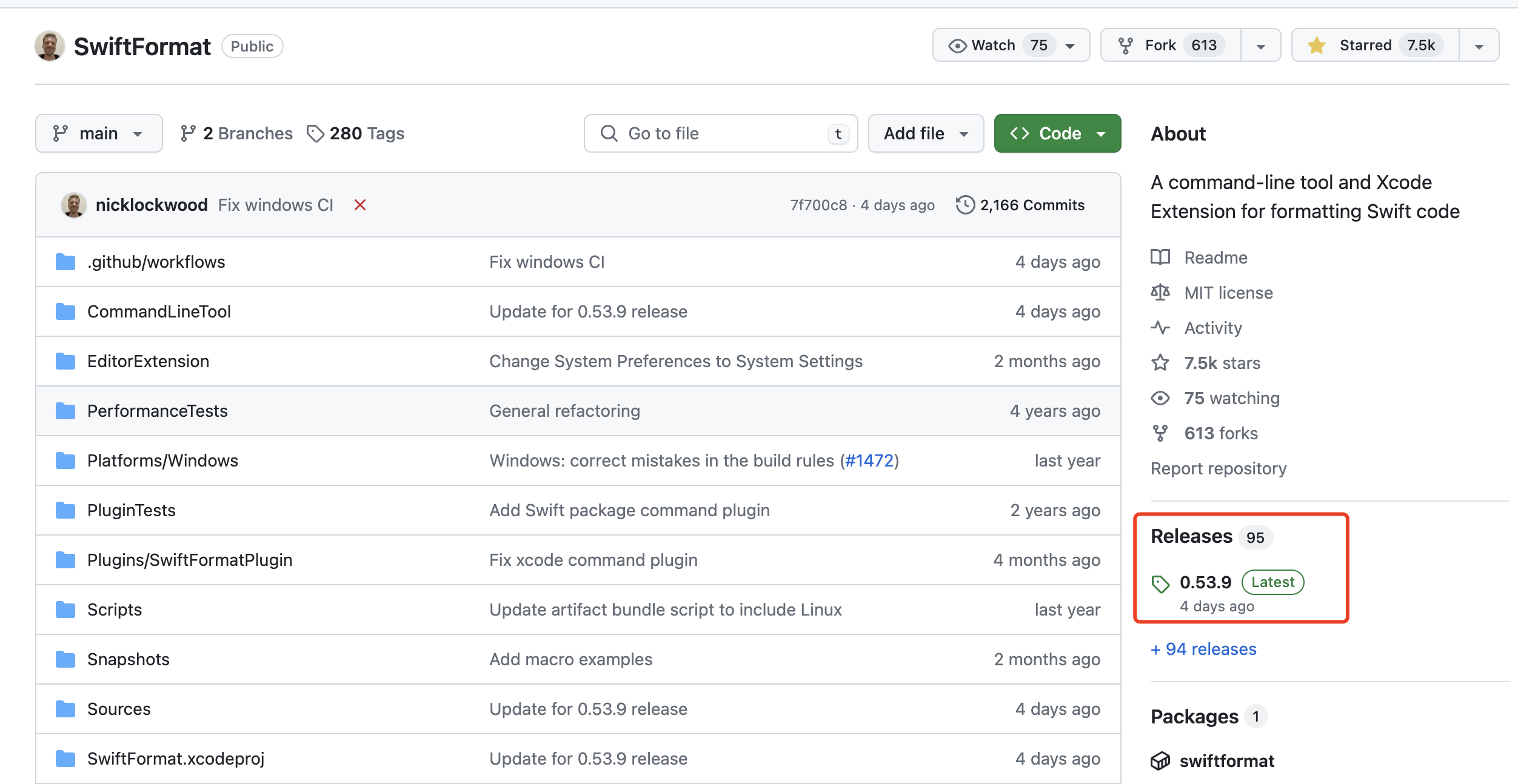Click nicklockwood's profile avatar

pyautogui.click(x=73, y=205)
